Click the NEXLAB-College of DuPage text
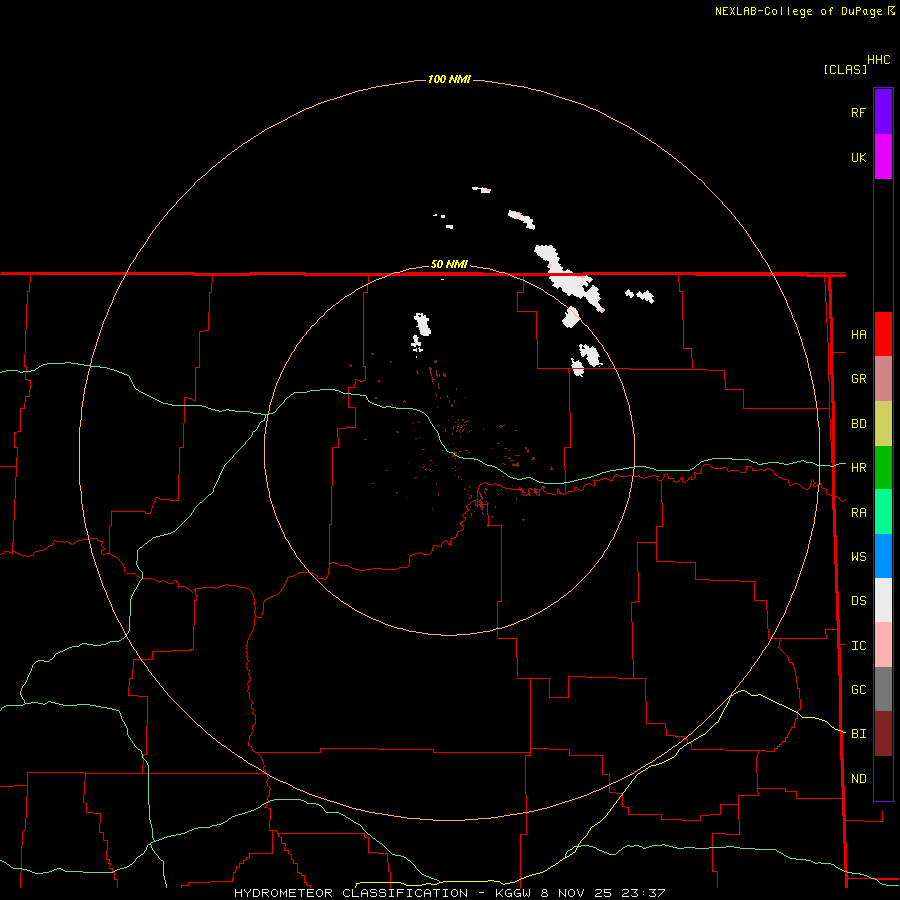 (x=798, y=11)
